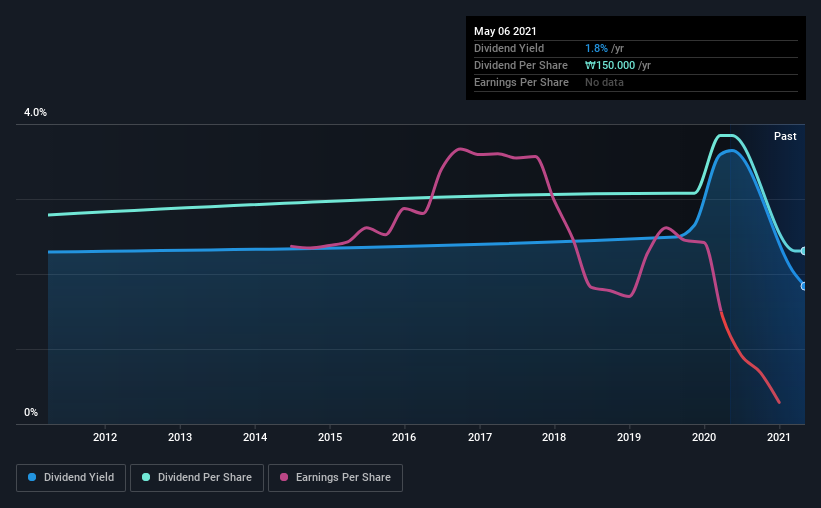Click the teal Dividend Per Share legend dot
Viewport: 821px width, 508px height.
tap(146, 477)
